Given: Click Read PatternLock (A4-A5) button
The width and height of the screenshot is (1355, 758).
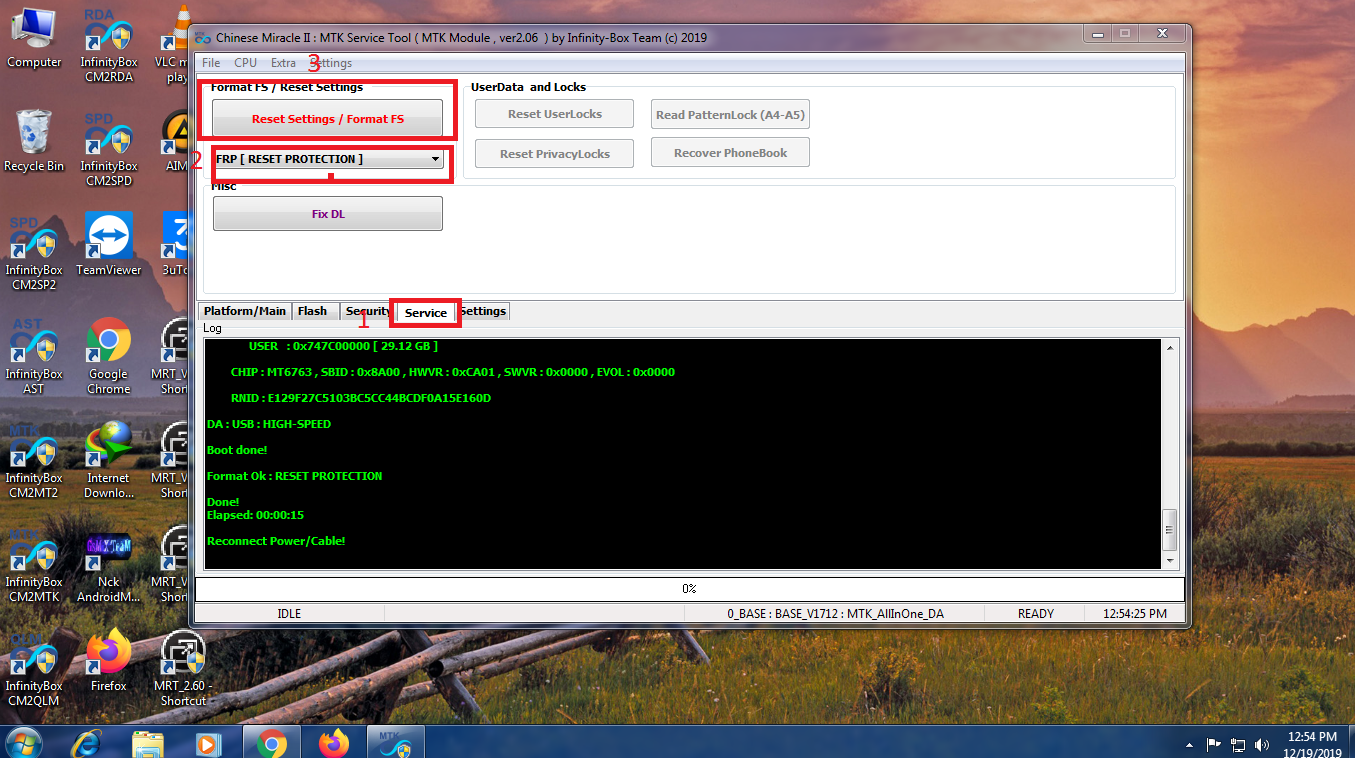Looking at the screenshot, I should [730, 114].
